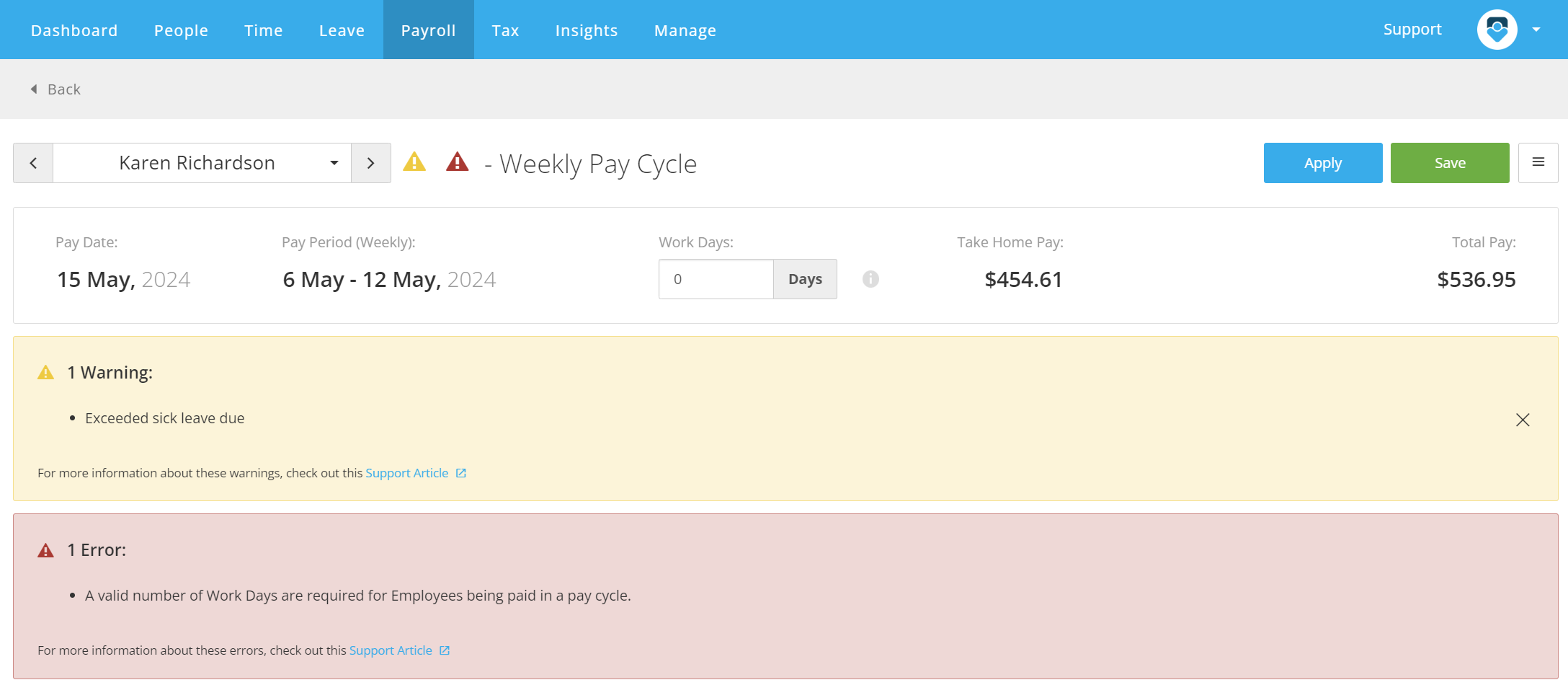Click the Weekly Pay Cycle heading

[598, 164]
